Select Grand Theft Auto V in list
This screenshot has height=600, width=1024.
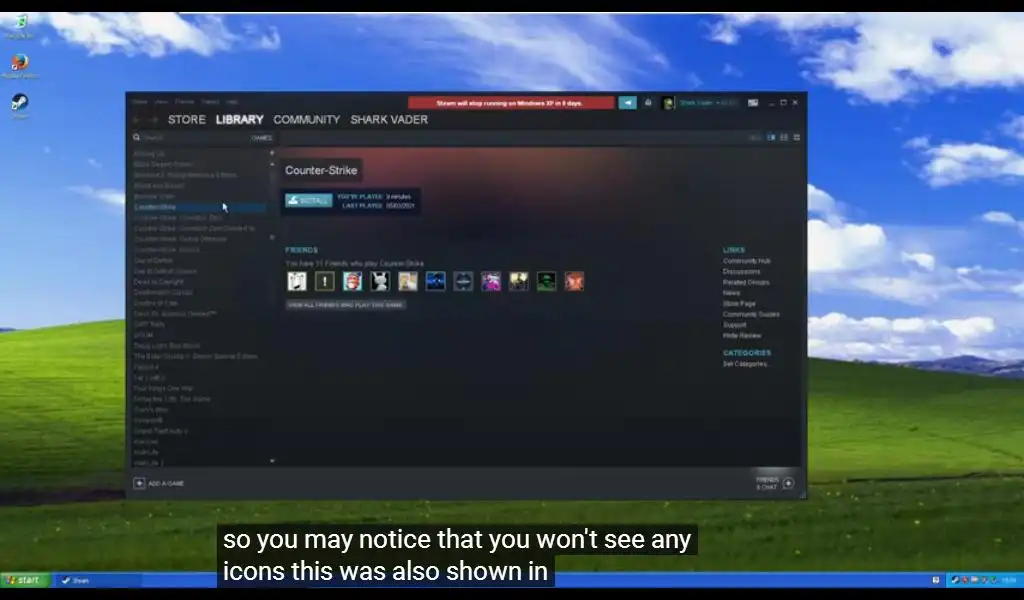coord(161,431)
